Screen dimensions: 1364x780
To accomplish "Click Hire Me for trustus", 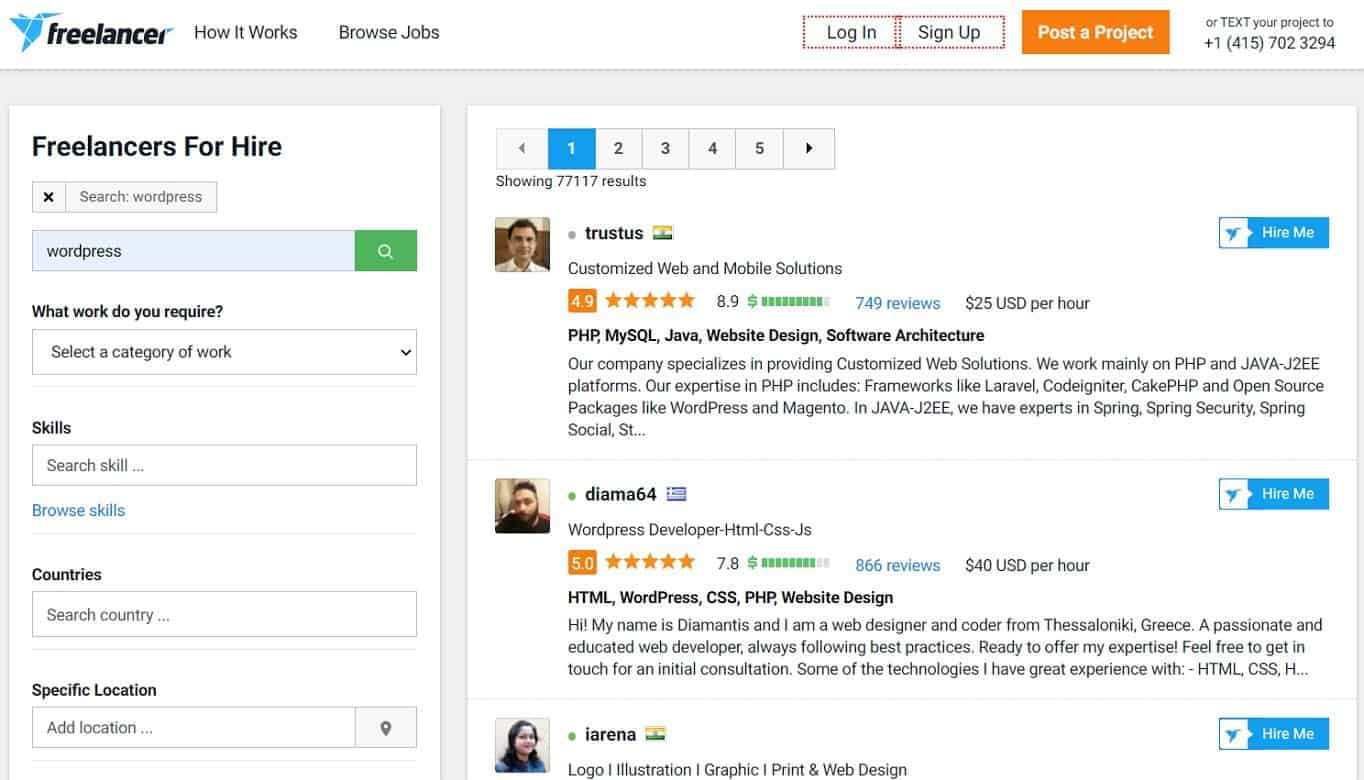I will point(1273,232).
